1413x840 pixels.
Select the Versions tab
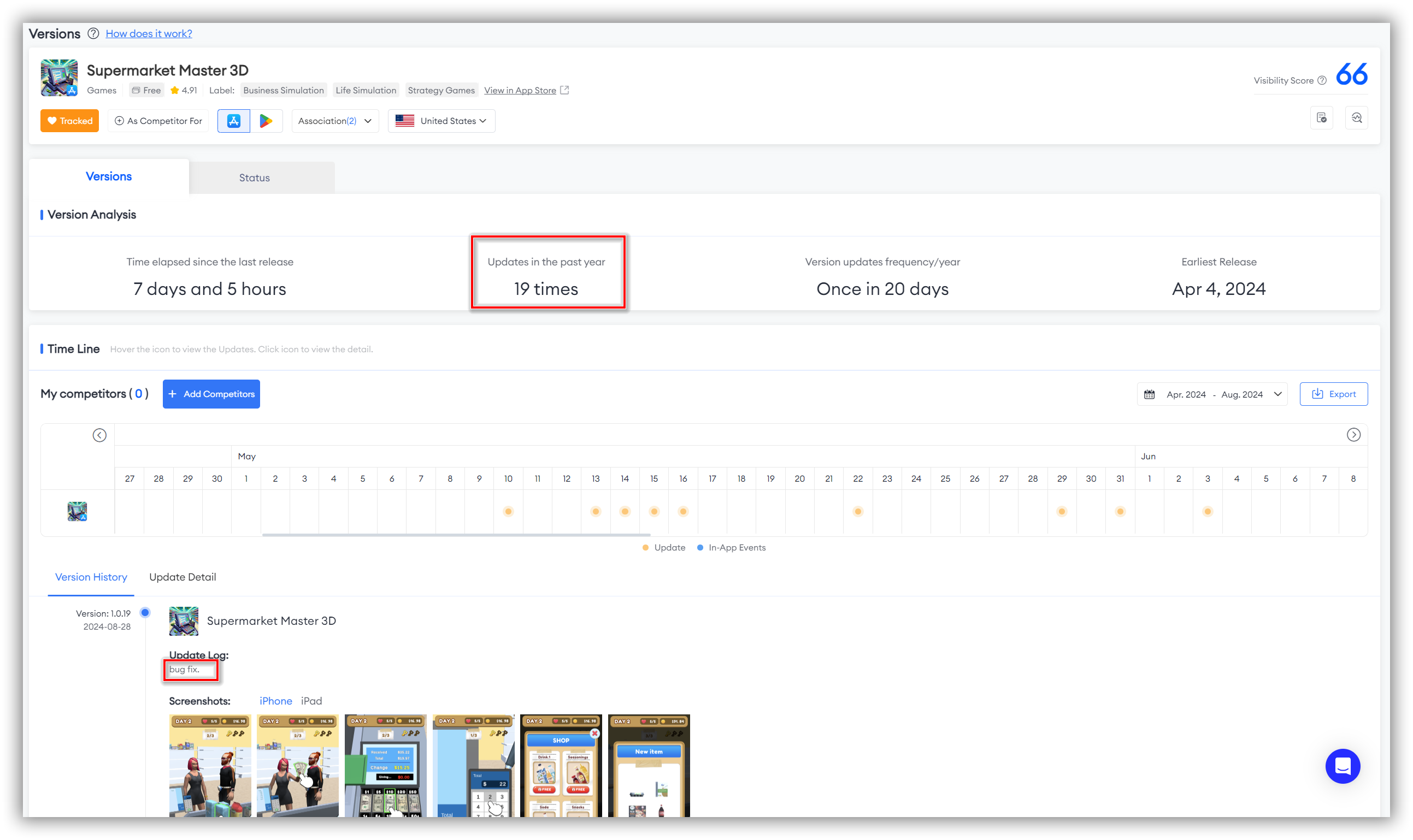[110, 176]
